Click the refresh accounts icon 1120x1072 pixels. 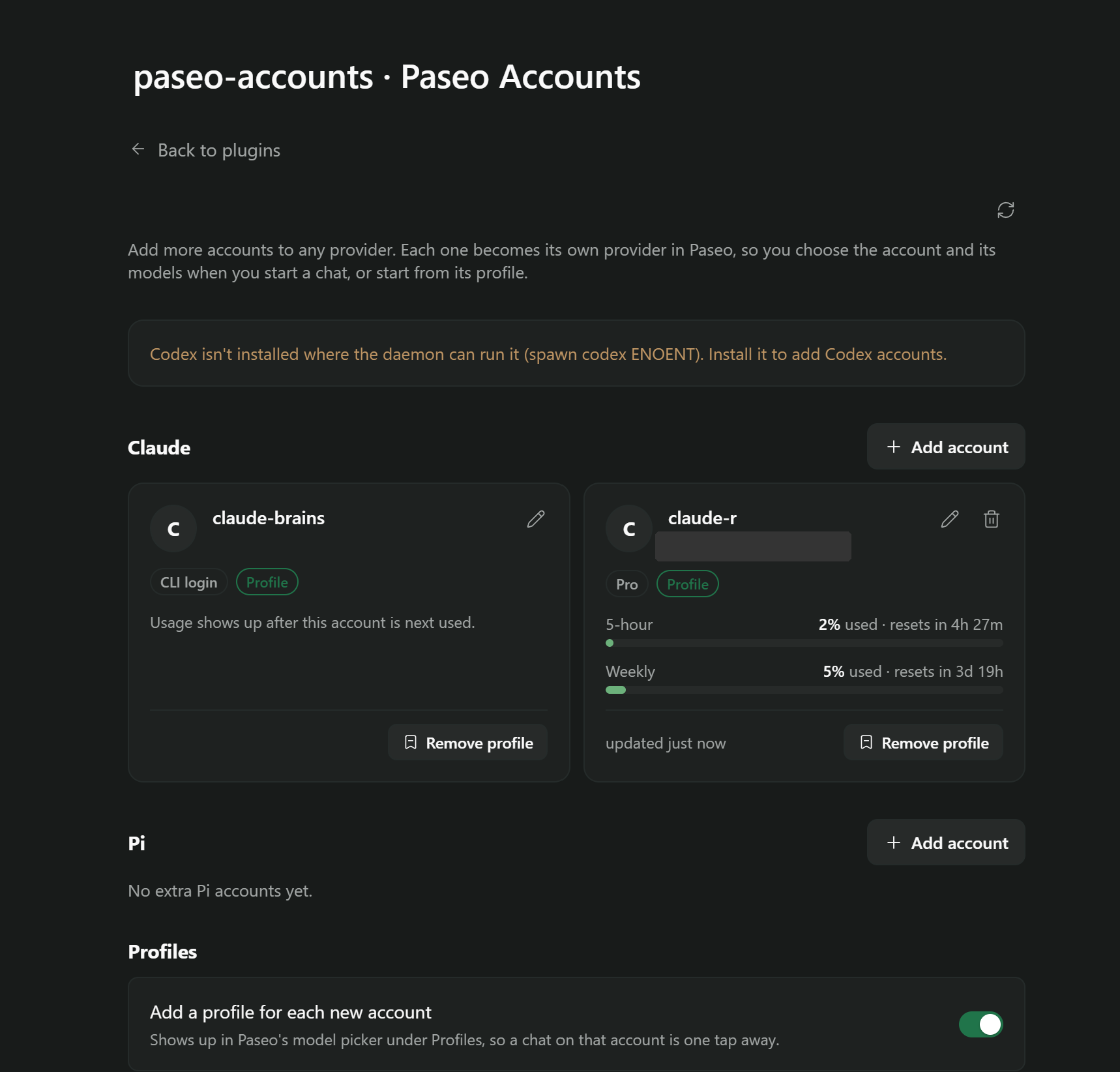point(1005,210)
